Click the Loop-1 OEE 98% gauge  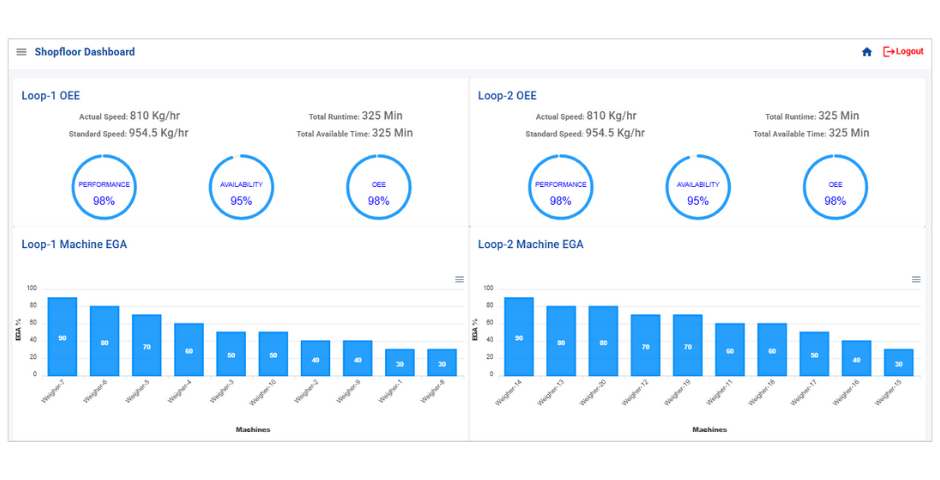click(378, 188)
